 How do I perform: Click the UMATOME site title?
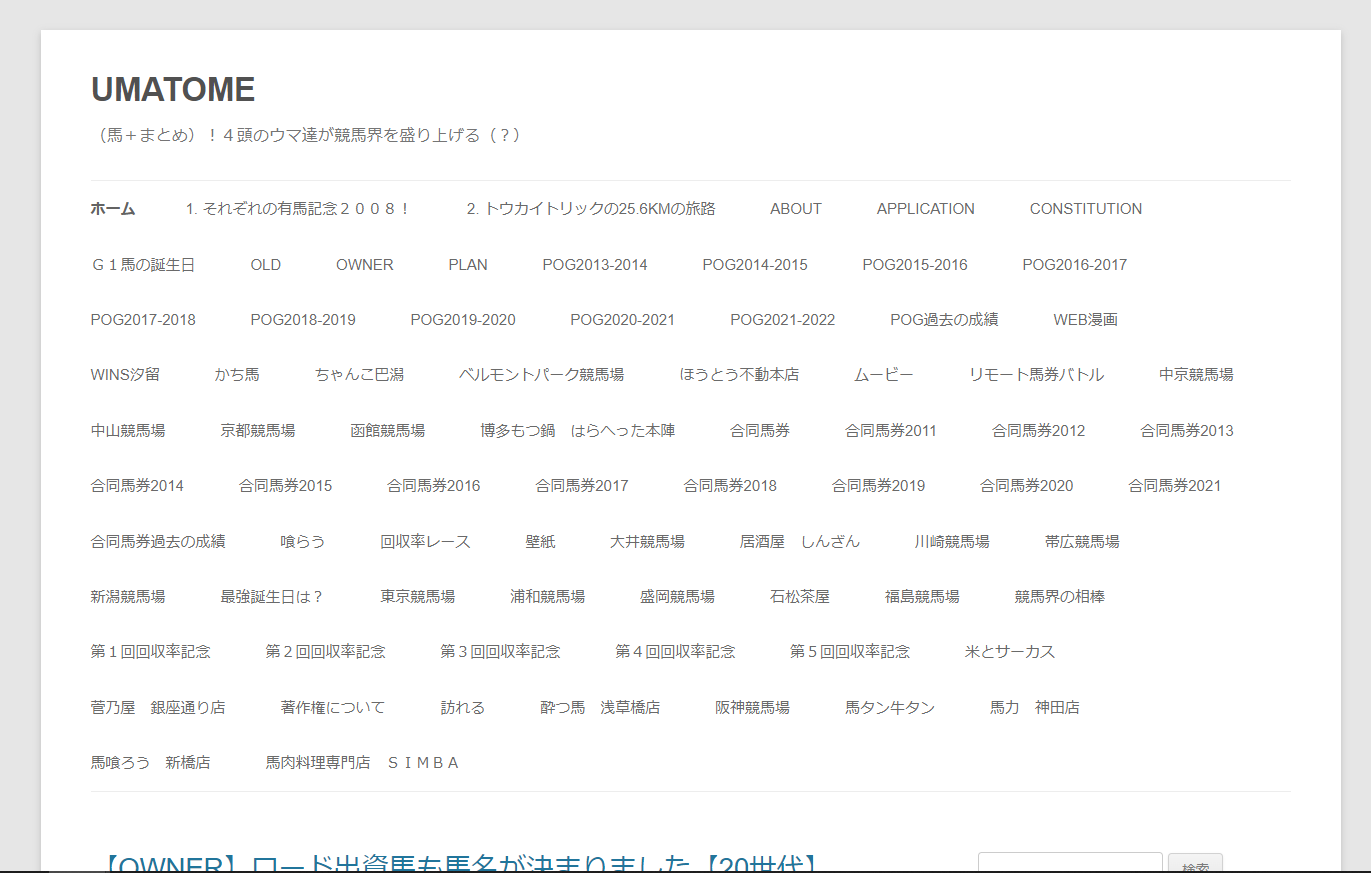(173, 90)
